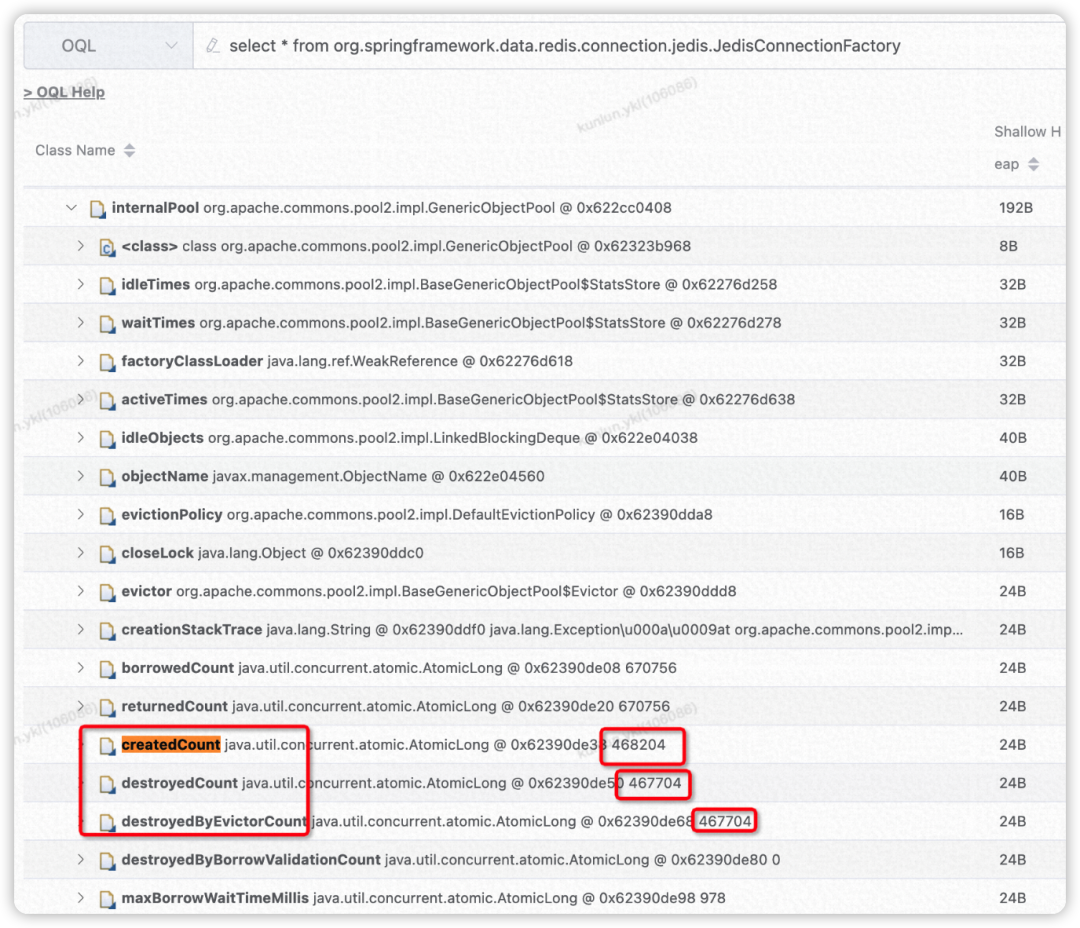The height and width of the screenshot is (928, 1080).
Task: Expand the idleObjects LinkedBlockingDeque node
Action: (x=81, y=438)
